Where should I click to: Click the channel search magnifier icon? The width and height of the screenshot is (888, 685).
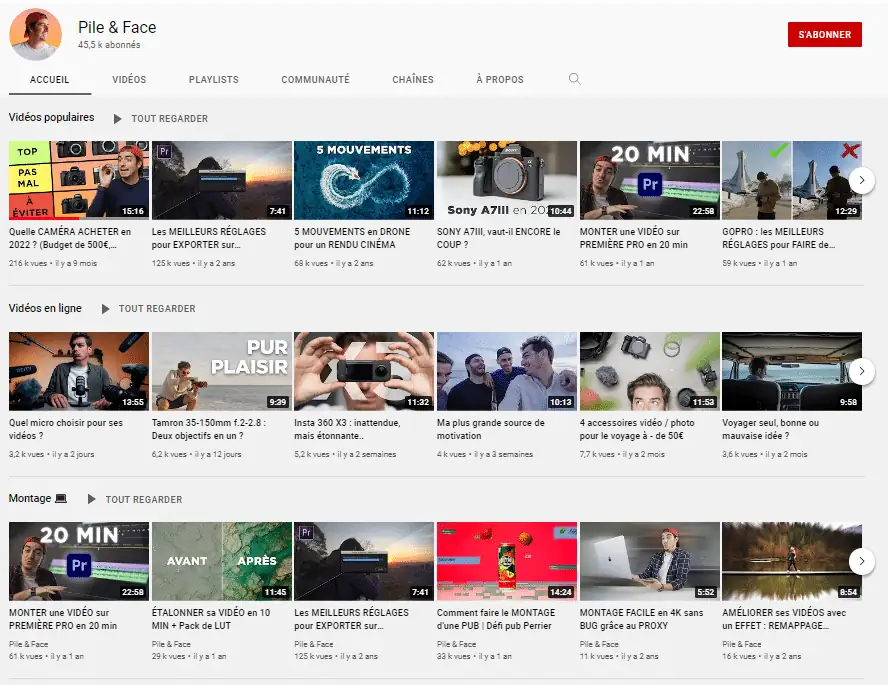pos(574,79)
